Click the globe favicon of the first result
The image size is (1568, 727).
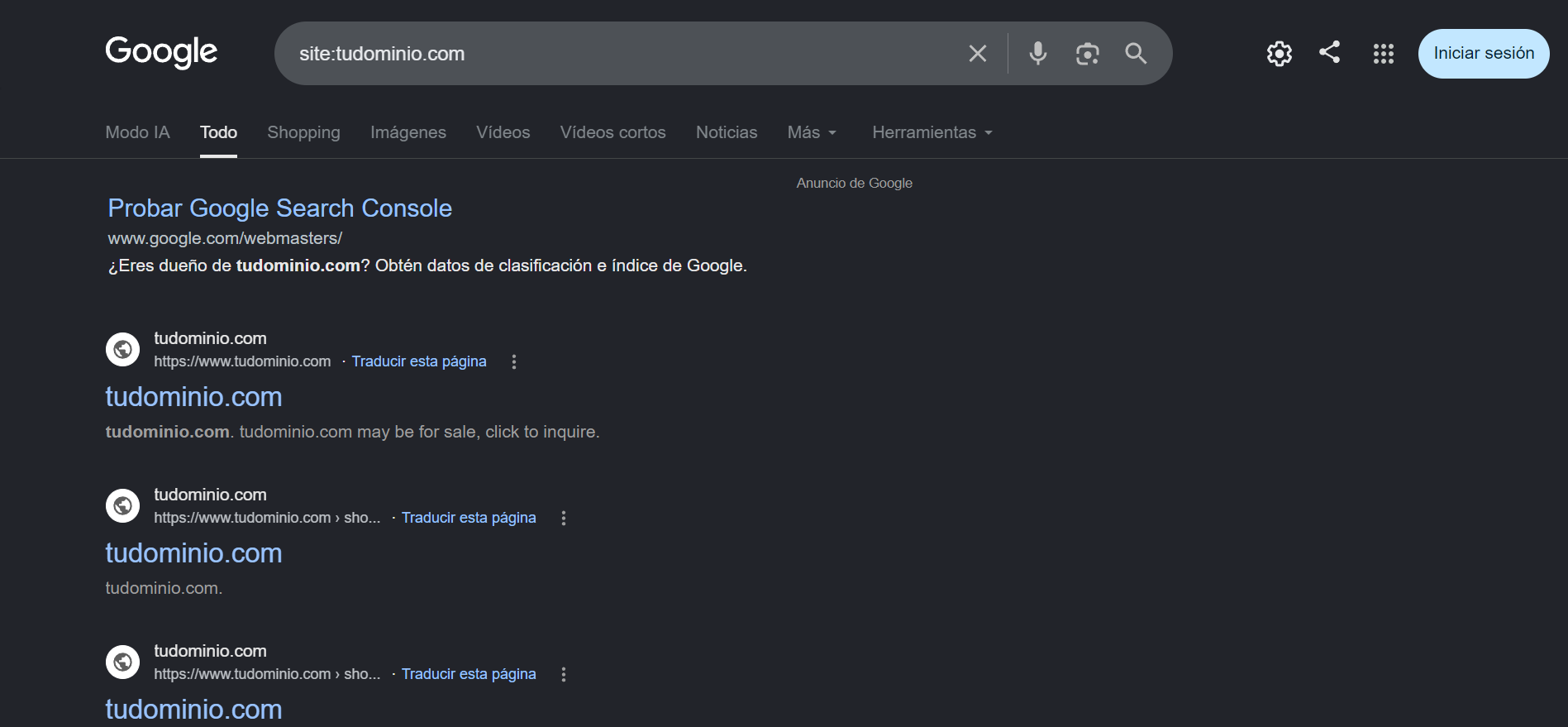122,349
